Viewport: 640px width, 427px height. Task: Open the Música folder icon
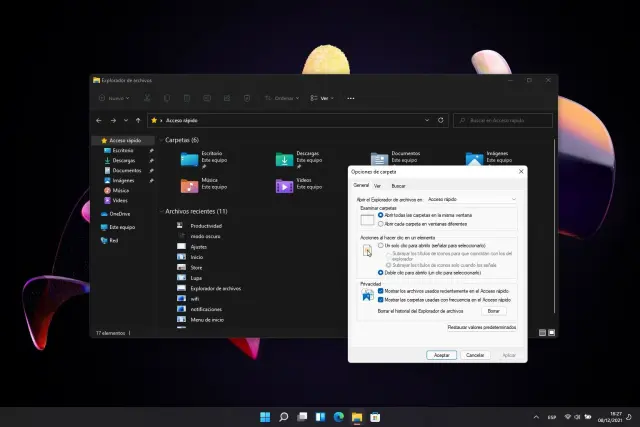[189, 185]
